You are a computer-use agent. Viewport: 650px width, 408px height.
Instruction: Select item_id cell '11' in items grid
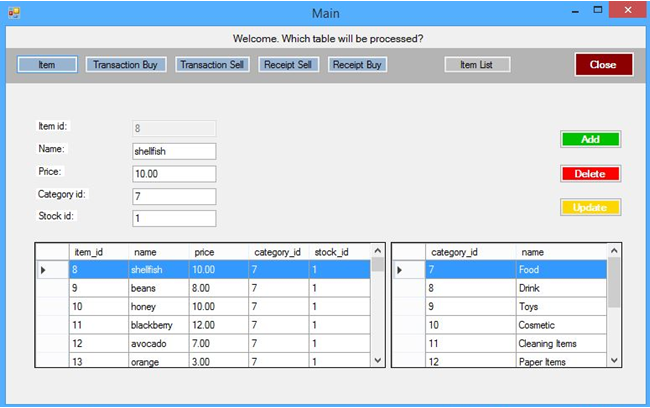99,325
